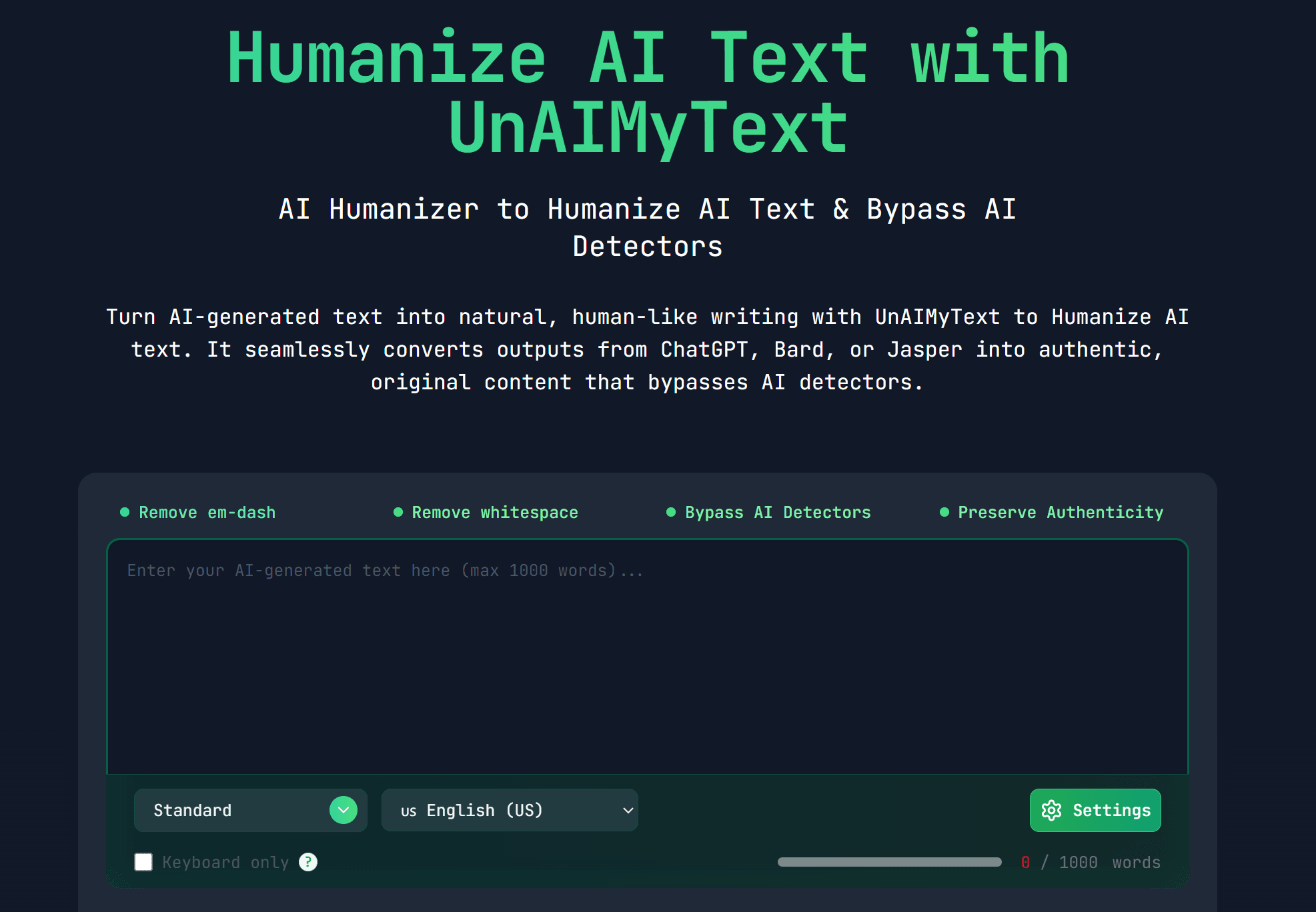
Task: Click the green dot beside Remove whitespace
Action: tap(397, 512)
